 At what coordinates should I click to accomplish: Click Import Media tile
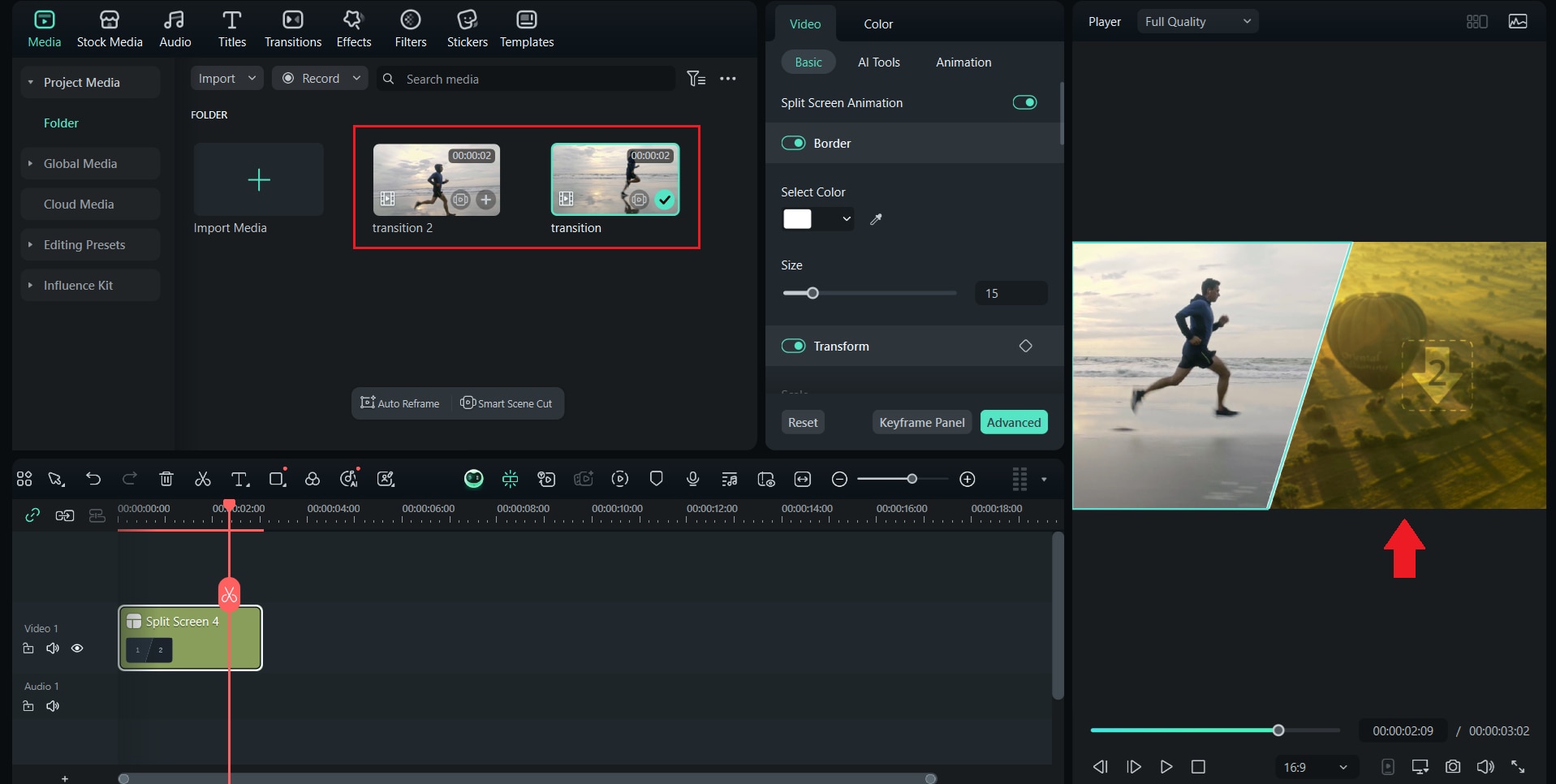(258, 179)
